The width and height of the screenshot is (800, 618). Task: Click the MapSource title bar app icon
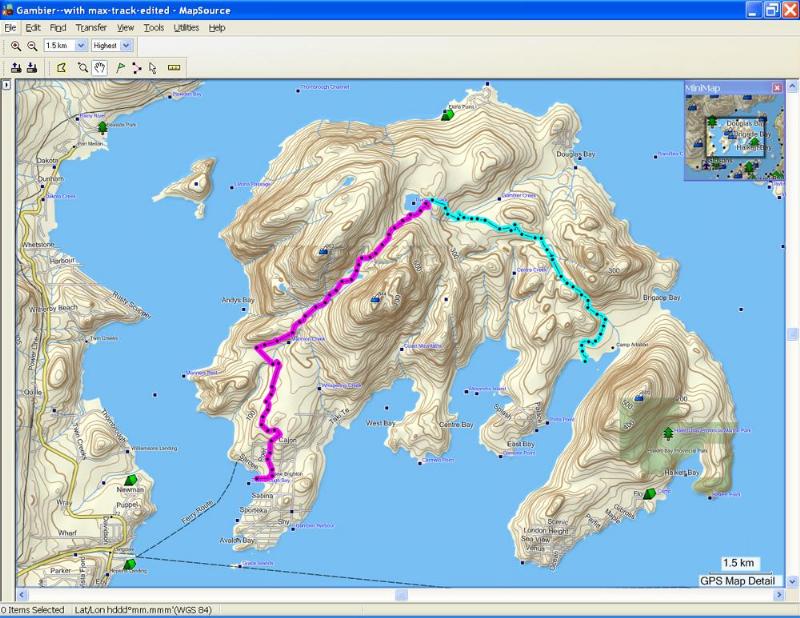8,10
